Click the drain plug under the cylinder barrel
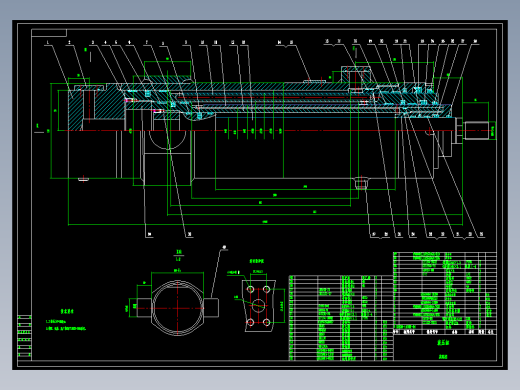The image size is (520, 390). pyautogui.click(x=361, y=183)
